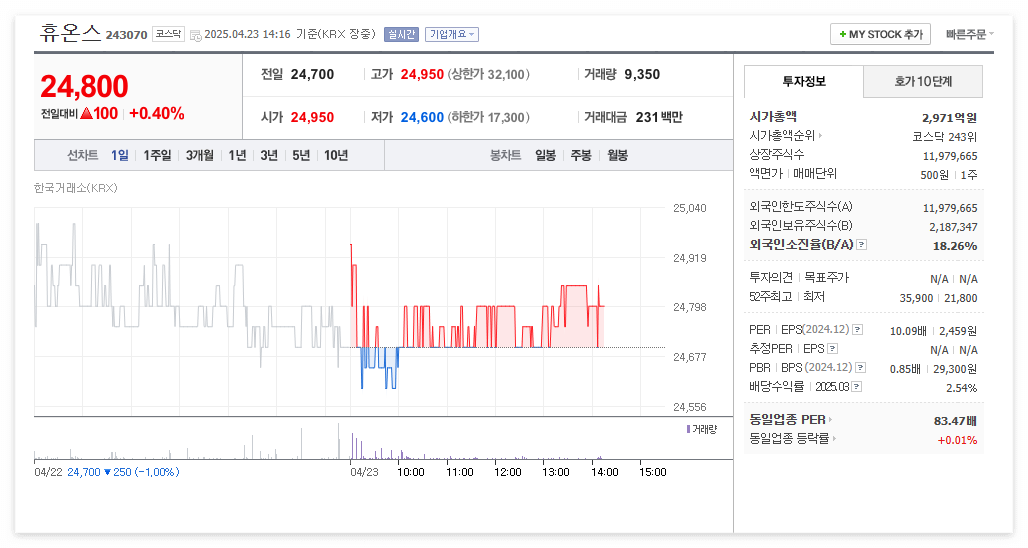Click the help icon next to PBR BPS(2024.12)
The height and width of the screenshot is (548, 1028).
861,368
